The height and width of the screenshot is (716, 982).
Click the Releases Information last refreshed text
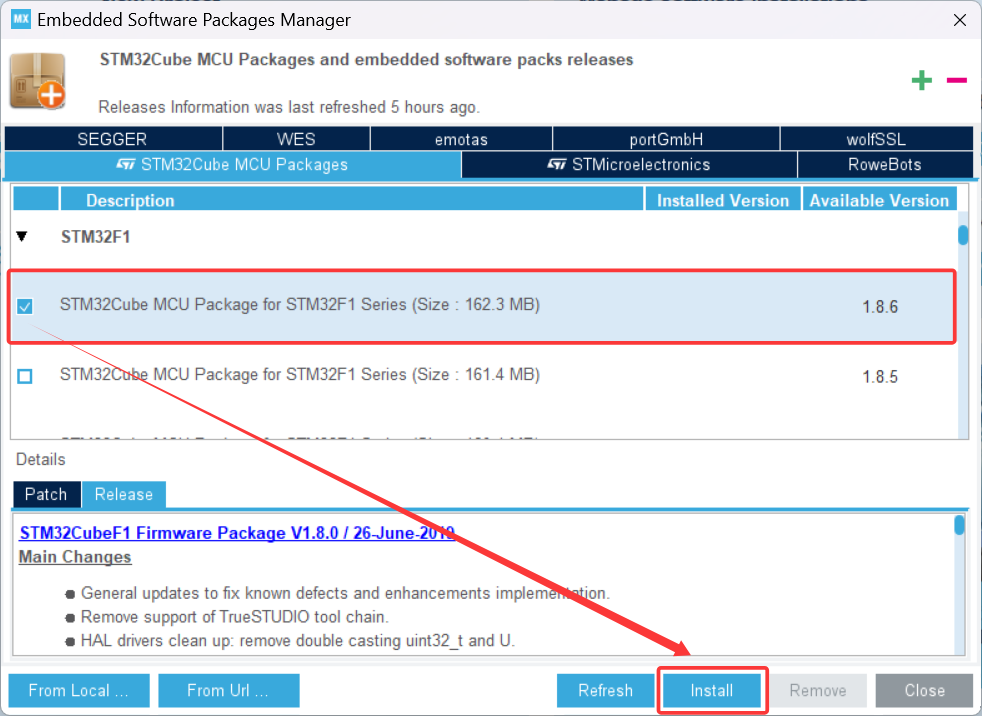click(289, 107)
